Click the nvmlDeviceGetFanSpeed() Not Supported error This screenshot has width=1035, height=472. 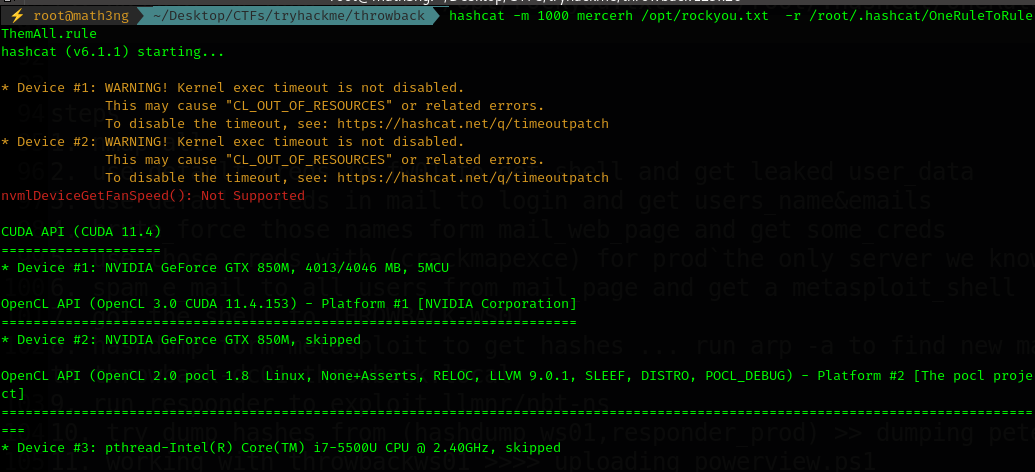pos(153,196)
